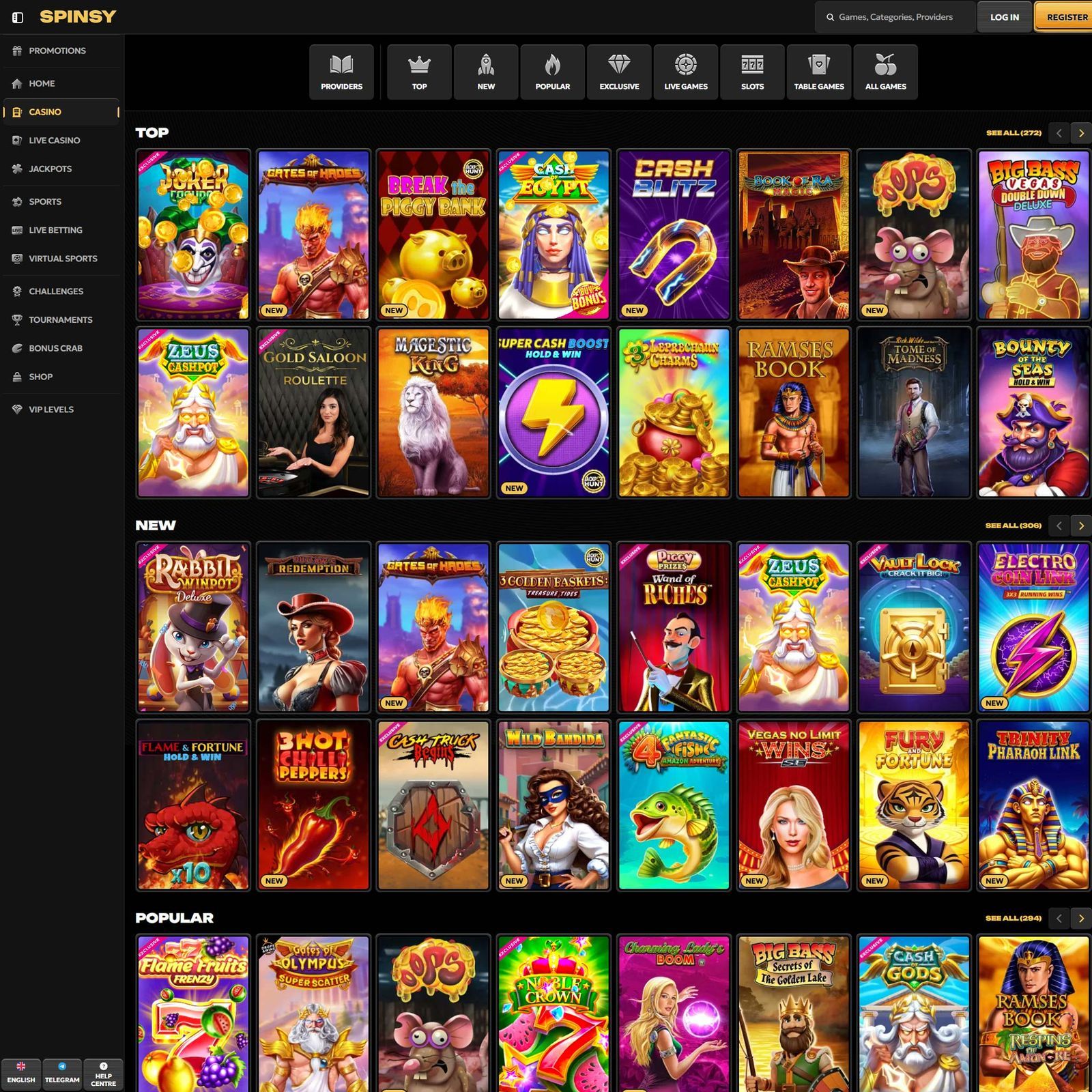Open Tournaments in the sidebar
The width and height of the screenshot is (1092, 1092).
point(61,319)
